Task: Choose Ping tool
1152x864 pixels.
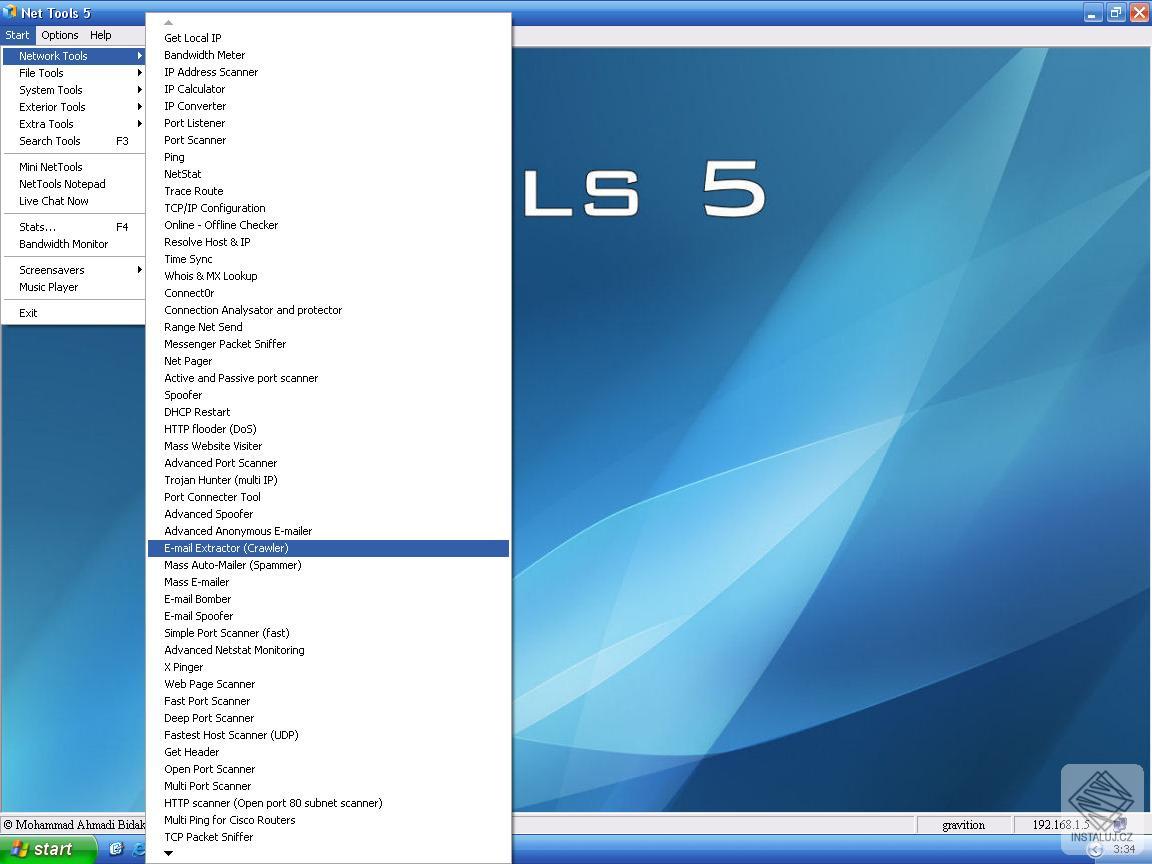Action: click(x=328, y=157)
